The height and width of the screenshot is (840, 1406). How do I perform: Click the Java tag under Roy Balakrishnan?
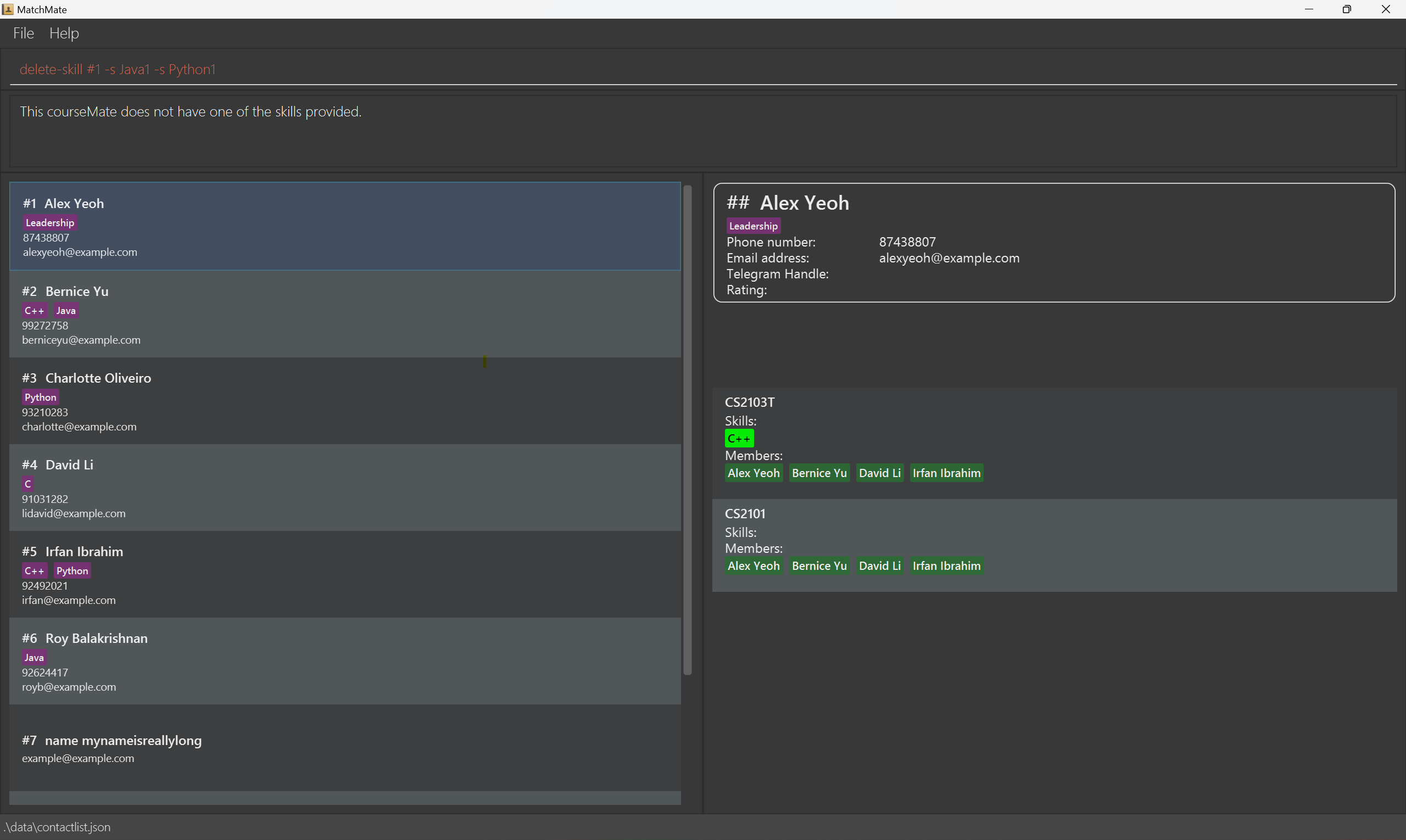[x=34, y=657]
